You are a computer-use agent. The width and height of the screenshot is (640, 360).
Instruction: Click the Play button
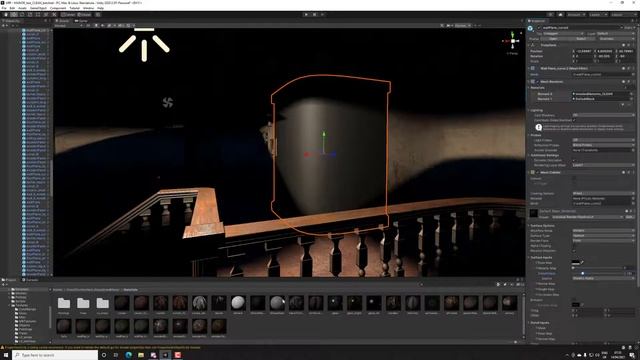306,15
